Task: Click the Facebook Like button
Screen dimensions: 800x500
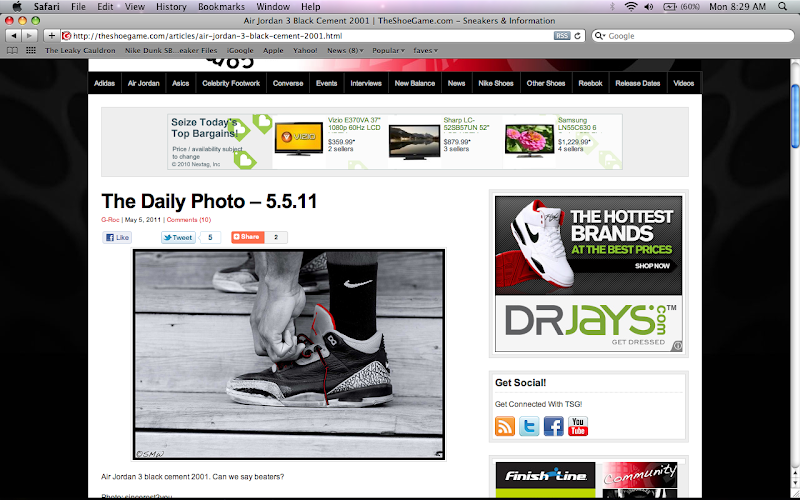Action: pyautogui.click(x=117, y=237)
